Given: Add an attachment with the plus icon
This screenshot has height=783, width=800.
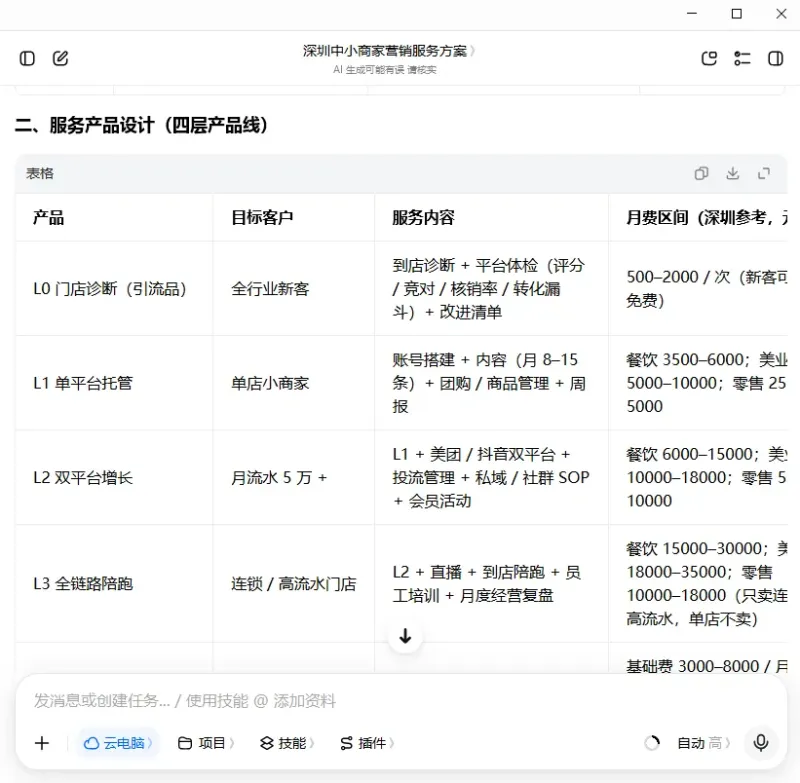Looking at the screenshot, I should coord(42,743).
